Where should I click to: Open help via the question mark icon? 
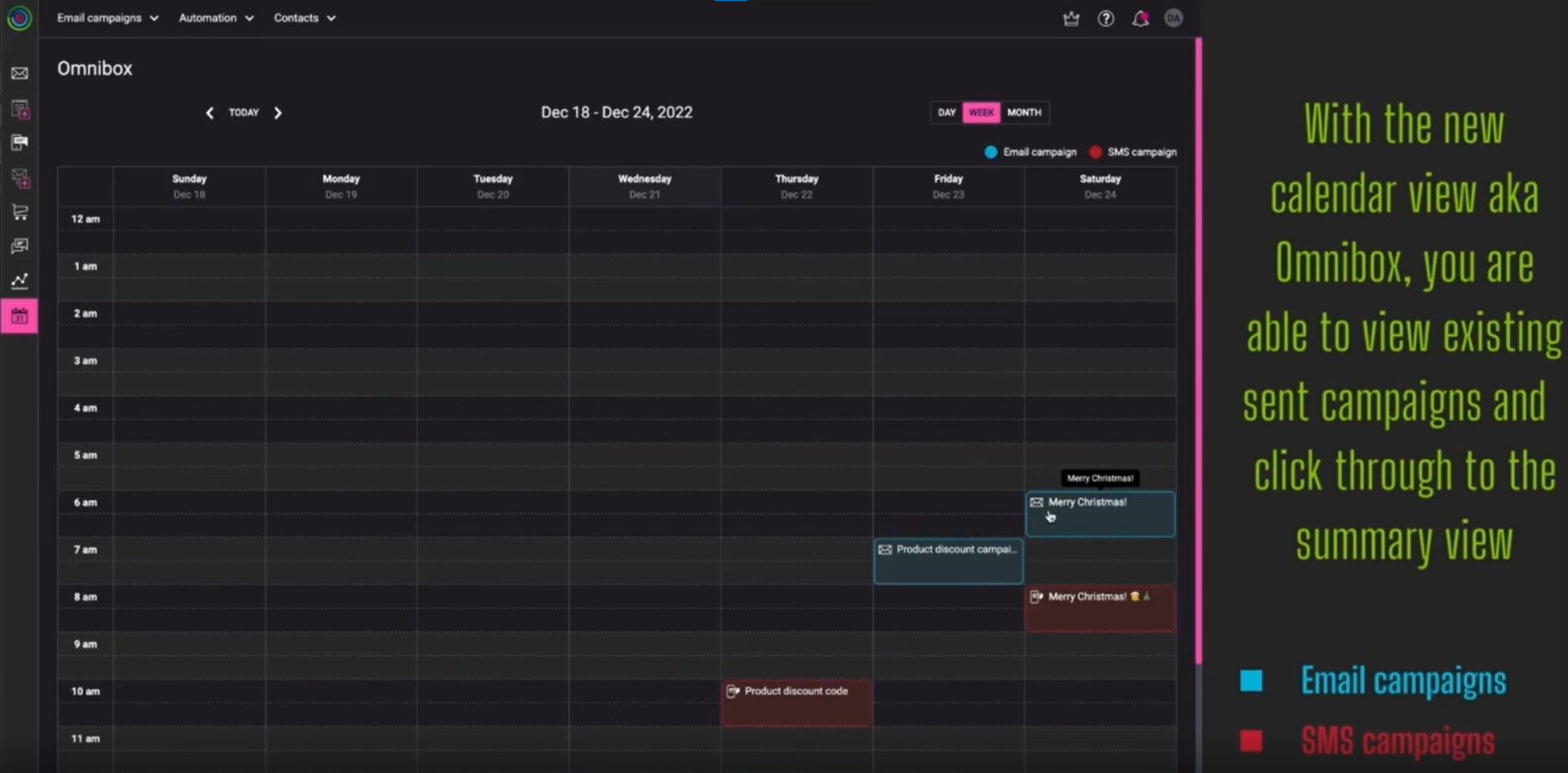pos(1105,19)
